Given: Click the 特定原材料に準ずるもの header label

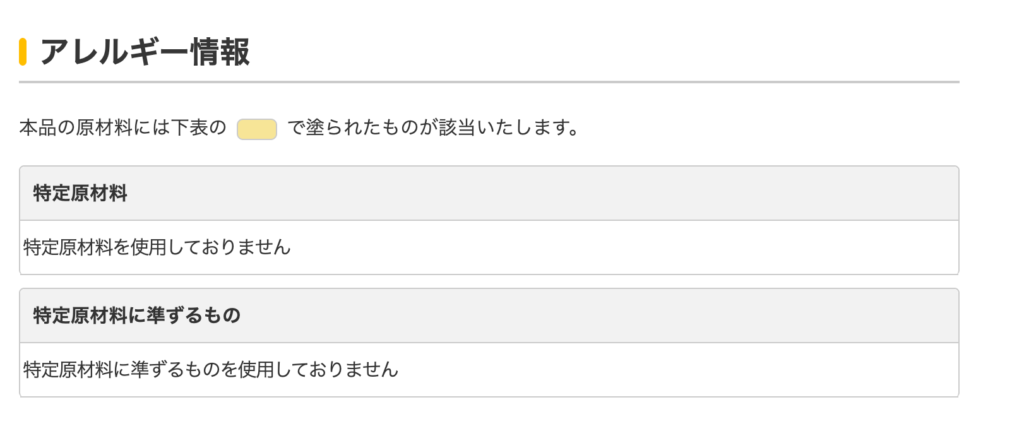Looking at the screenshot, I should pos(137,316).
